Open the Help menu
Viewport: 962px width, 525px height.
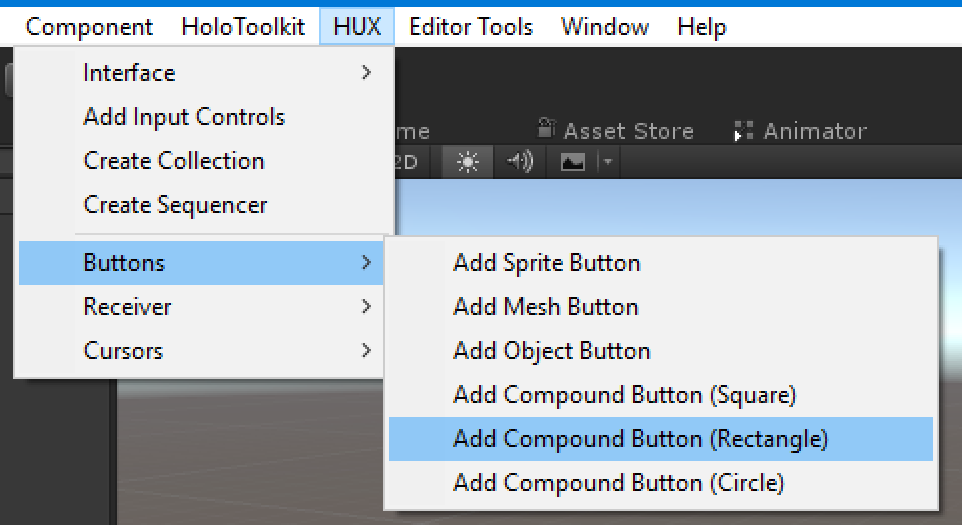point(702,27)
